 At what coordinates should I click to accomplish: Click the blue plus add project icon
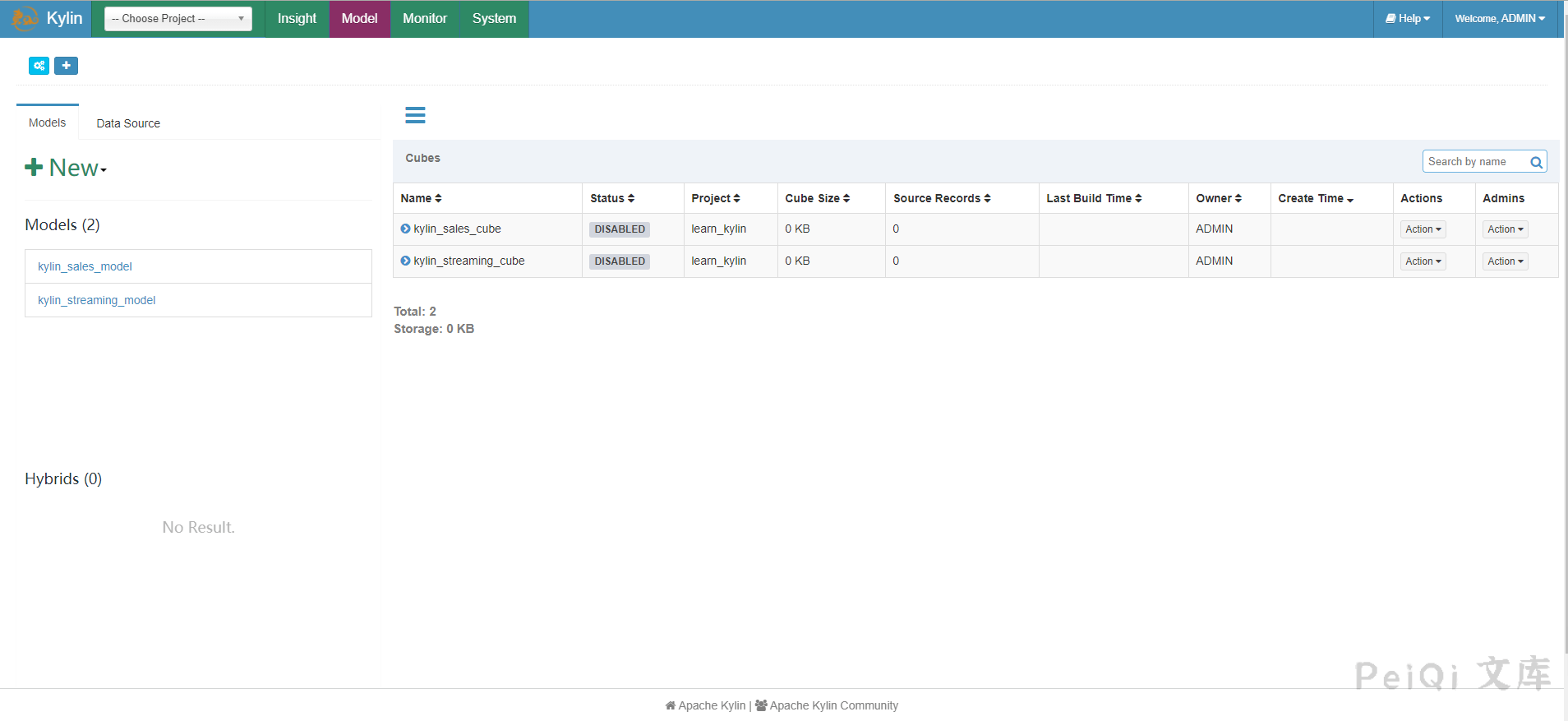pyautogui.click(x=66, y=66)
